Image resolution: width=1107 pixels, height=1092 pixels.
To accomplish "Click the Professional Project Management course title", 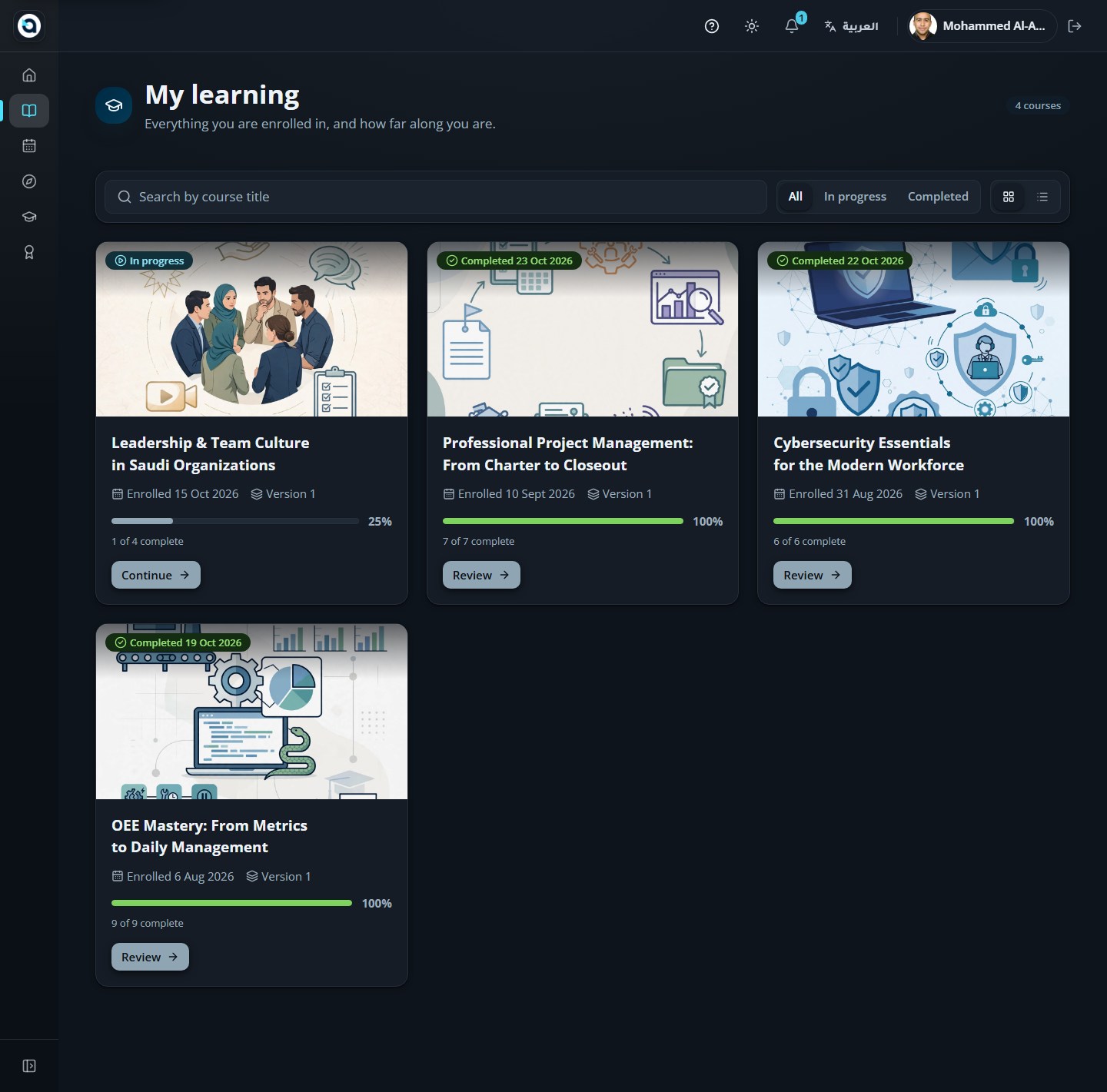I will tap(568, 454).
